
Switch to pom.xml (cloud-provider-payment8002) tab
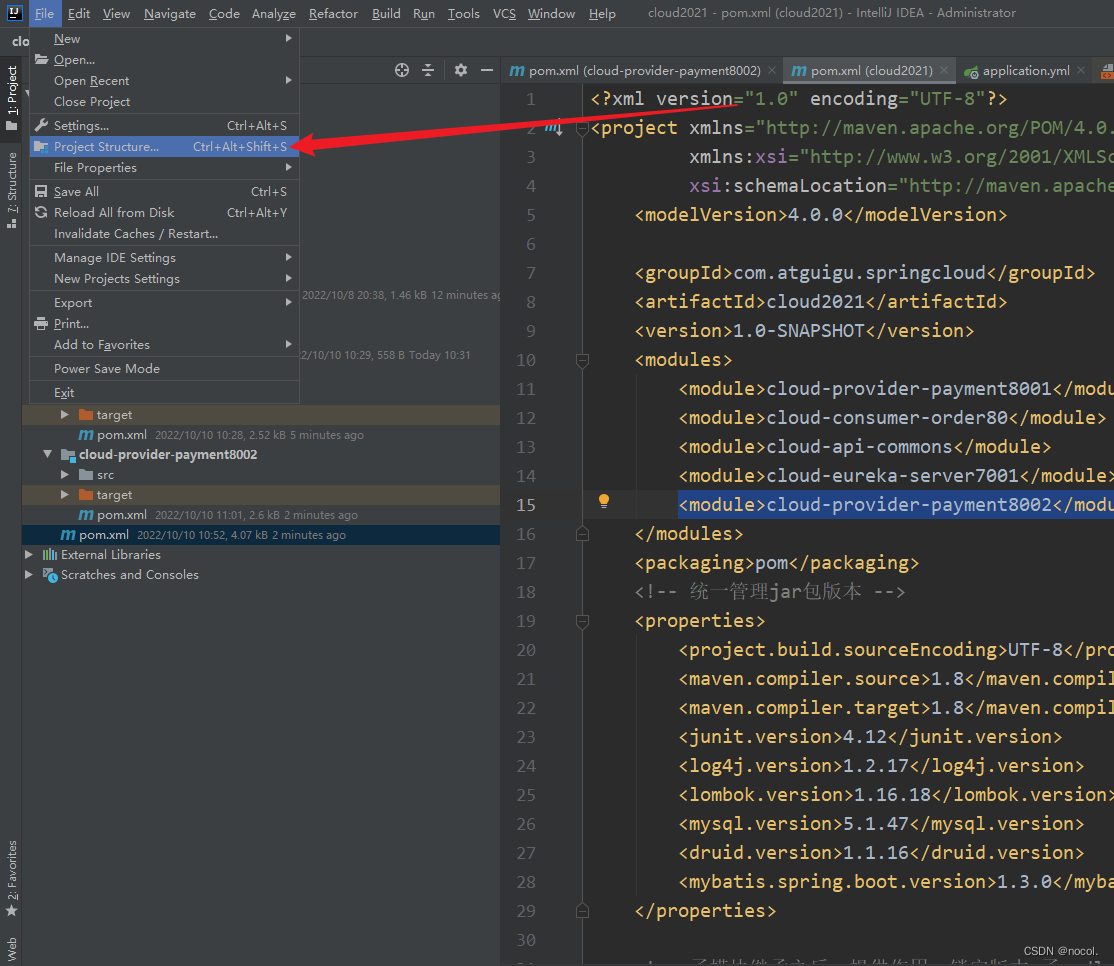coord(636,70)
